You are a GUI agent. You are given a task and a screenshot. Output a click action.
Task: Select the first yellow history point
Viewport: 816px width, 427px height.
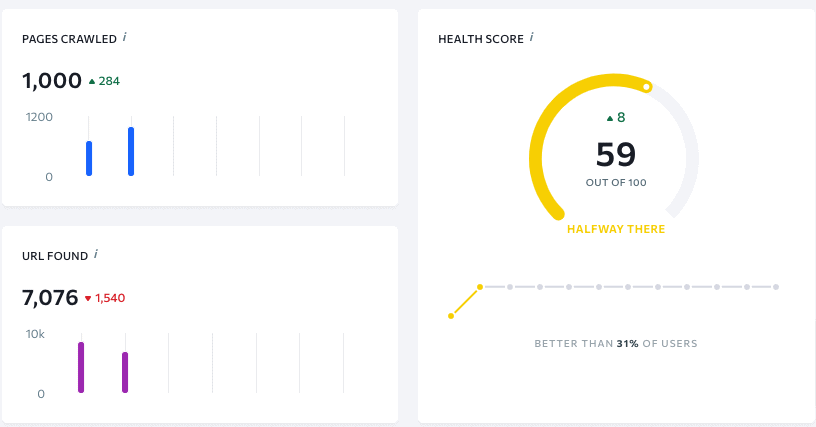tap(451, 316)
